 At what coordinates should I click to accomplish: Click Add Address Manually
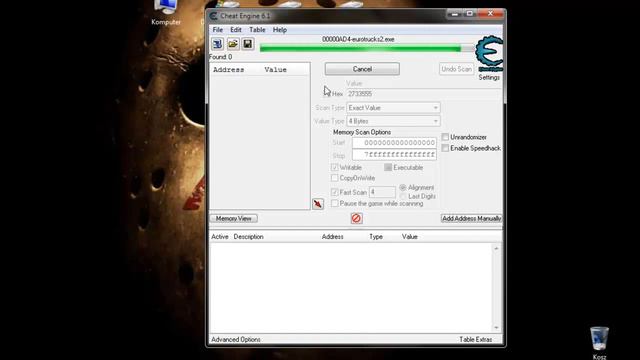pos(471,218)
